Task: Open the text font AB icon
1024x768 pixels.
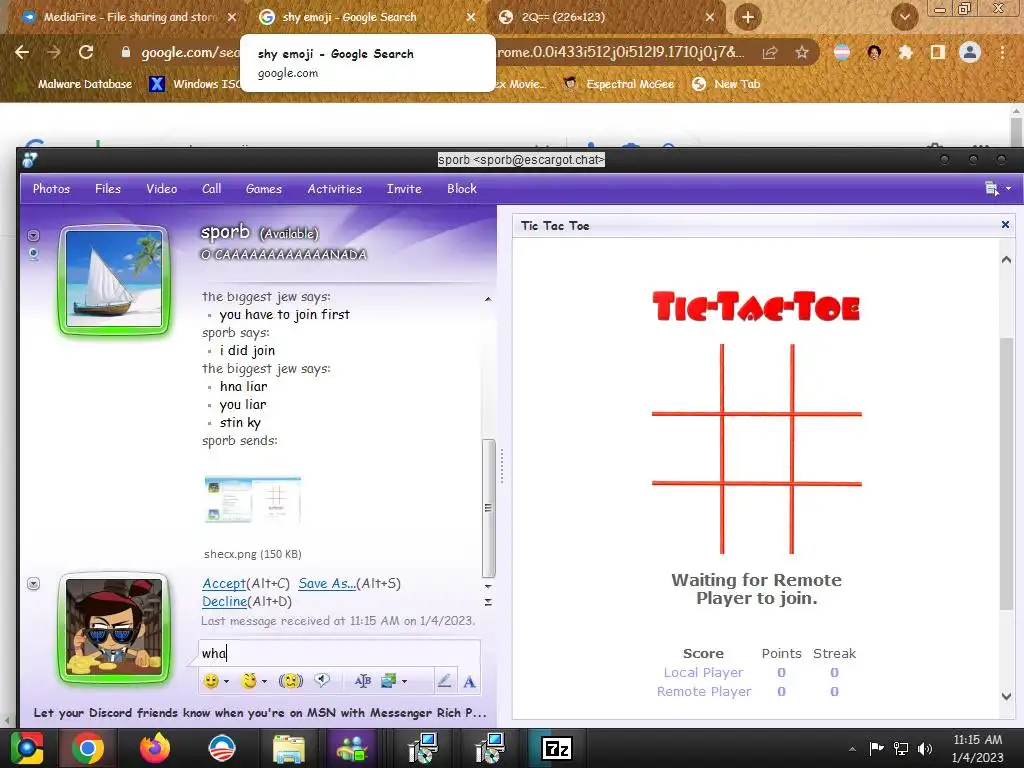Action: (362, 681)
